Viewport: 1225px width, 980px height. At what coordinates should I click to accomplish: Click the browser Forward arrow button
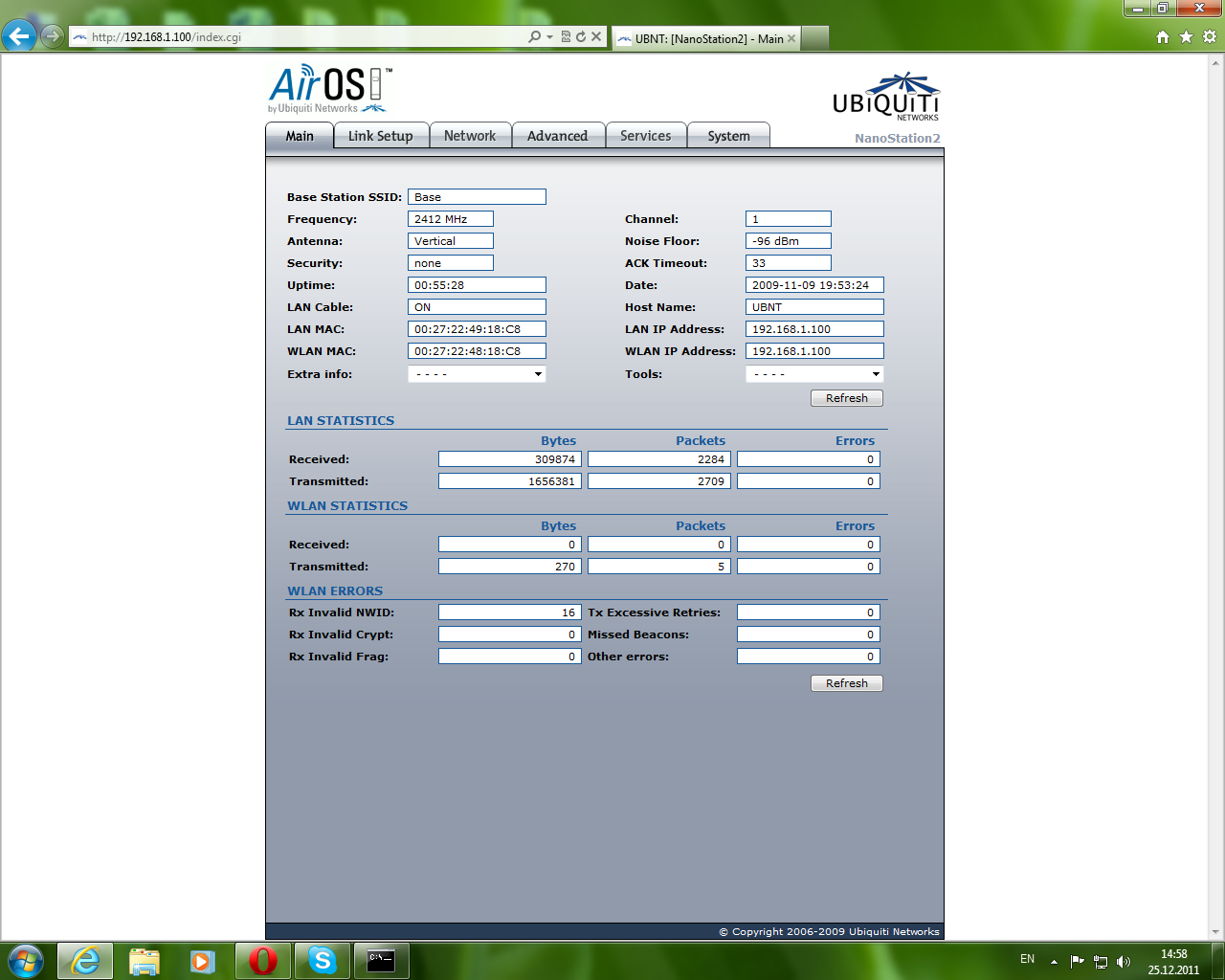click(53, 36)
